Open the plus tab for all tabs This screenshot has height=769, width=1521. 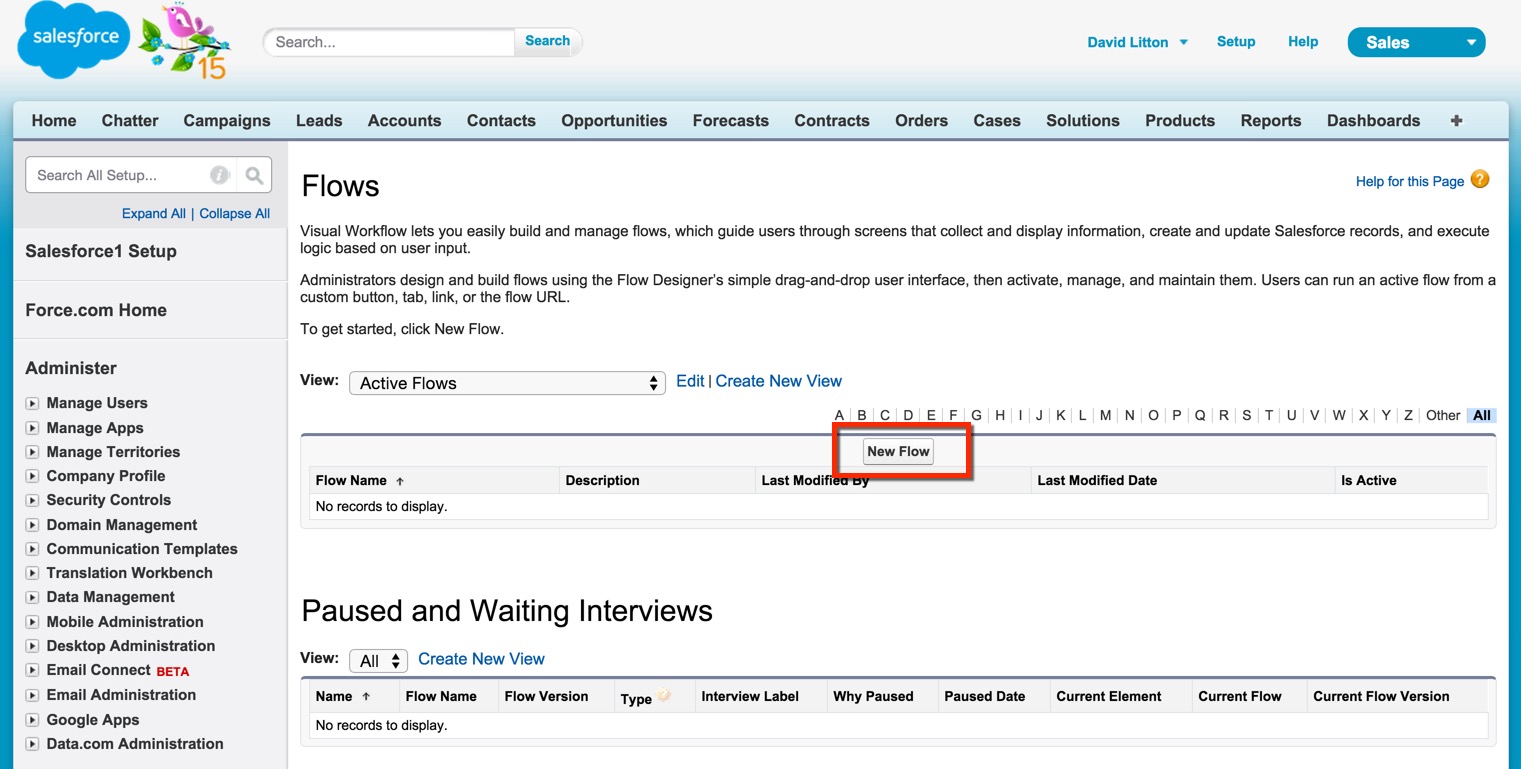point(1456,121)
